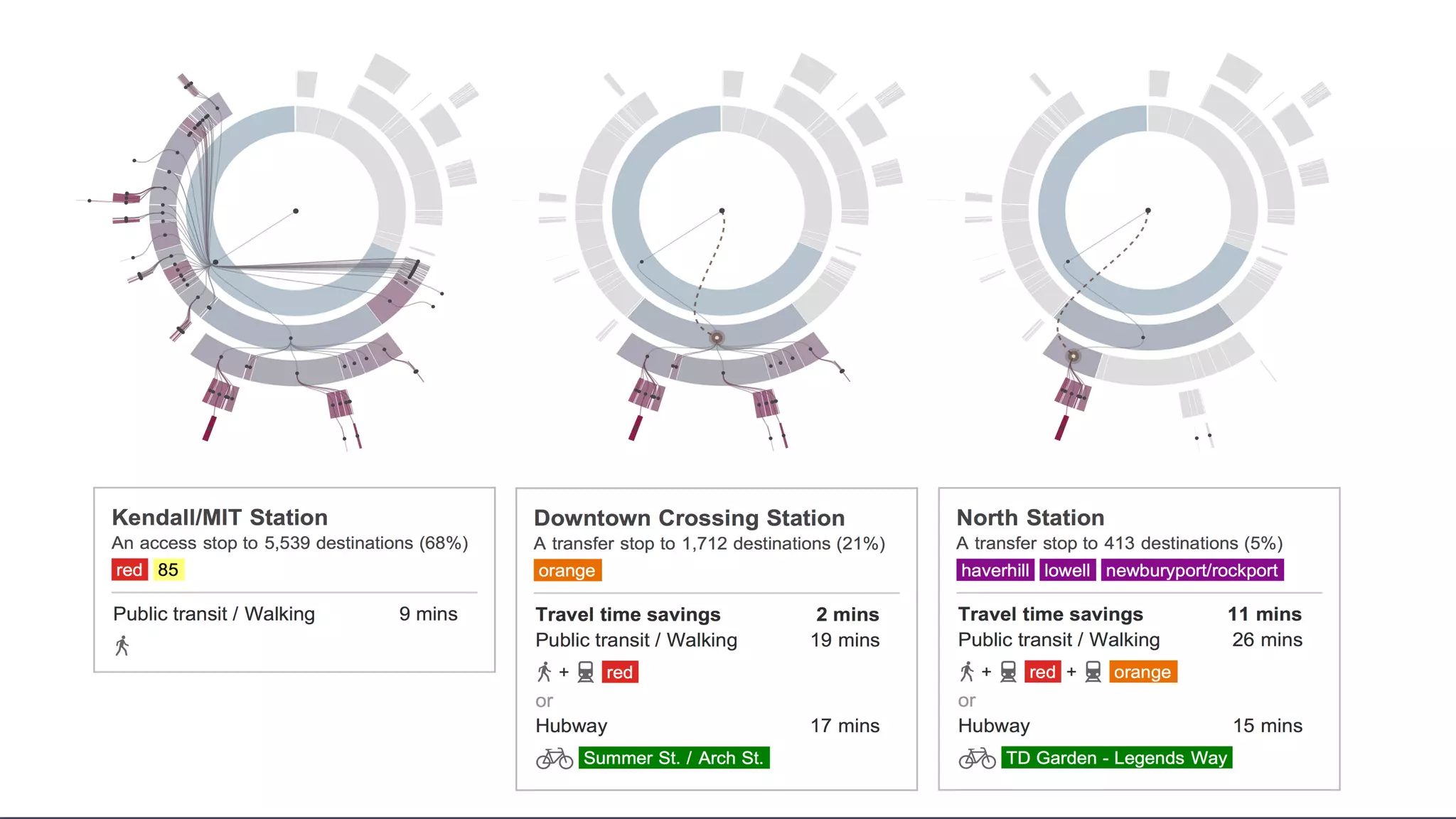Viewport: 1456px width, 819px height.
Task: Click the center dot of the Kendall/MIT radial chart
Action: click(296, 211)
